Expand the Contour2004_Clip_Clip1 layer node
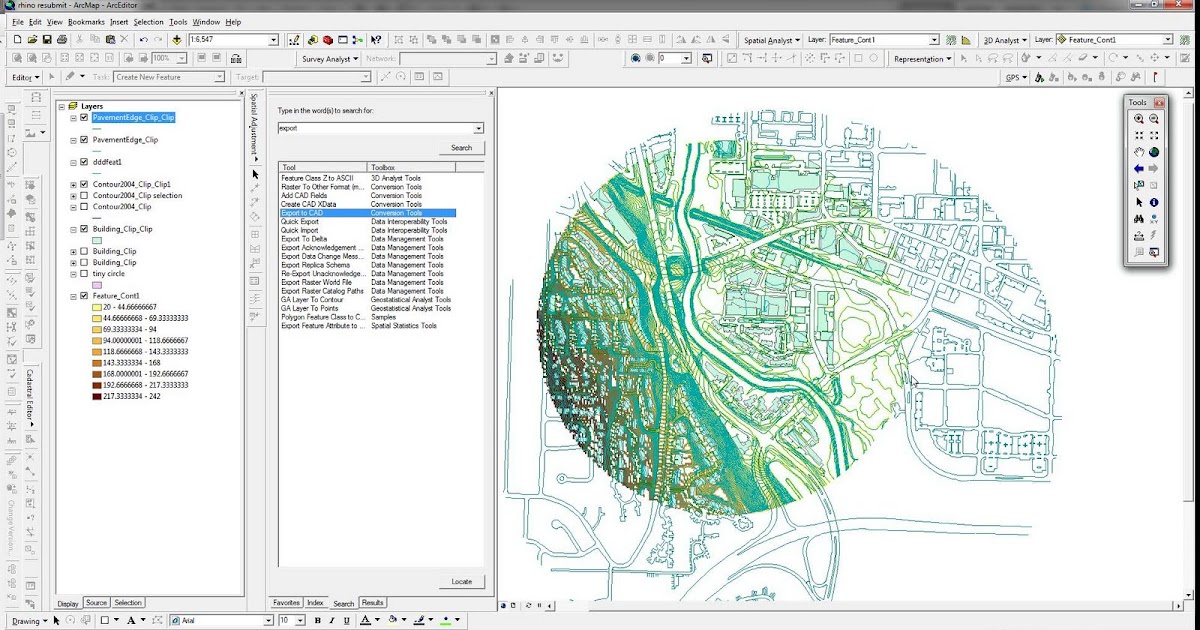The width and height of the screenshot is (1200, 630). (x=73, y=185)
